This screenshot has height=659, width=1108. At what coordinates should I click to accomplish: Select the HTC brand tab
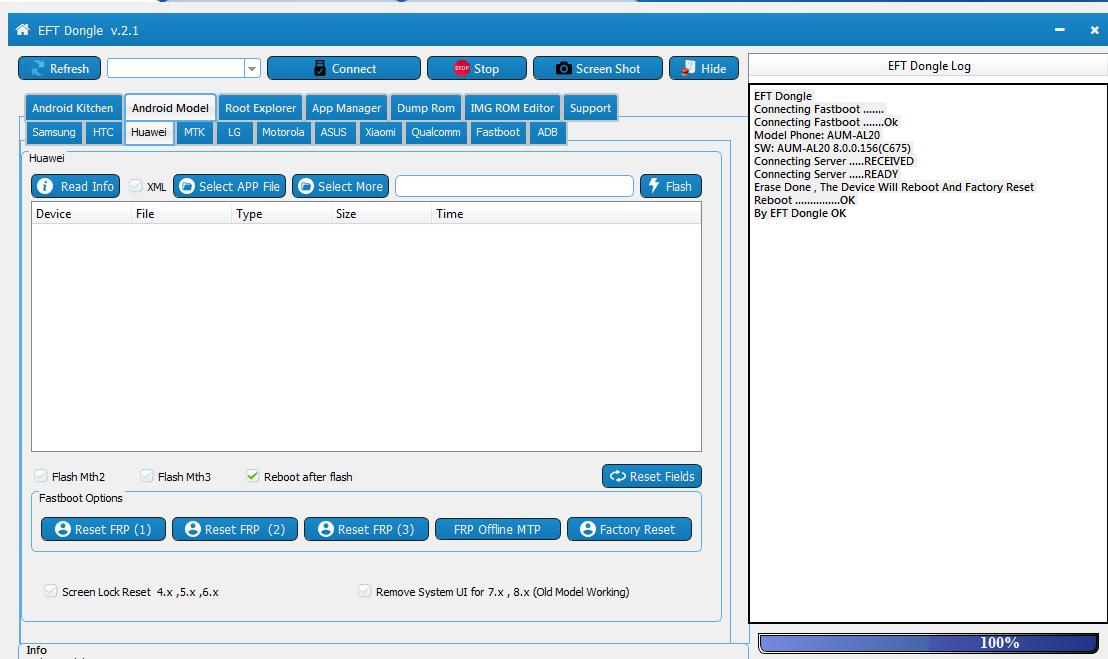click(103, 132)
